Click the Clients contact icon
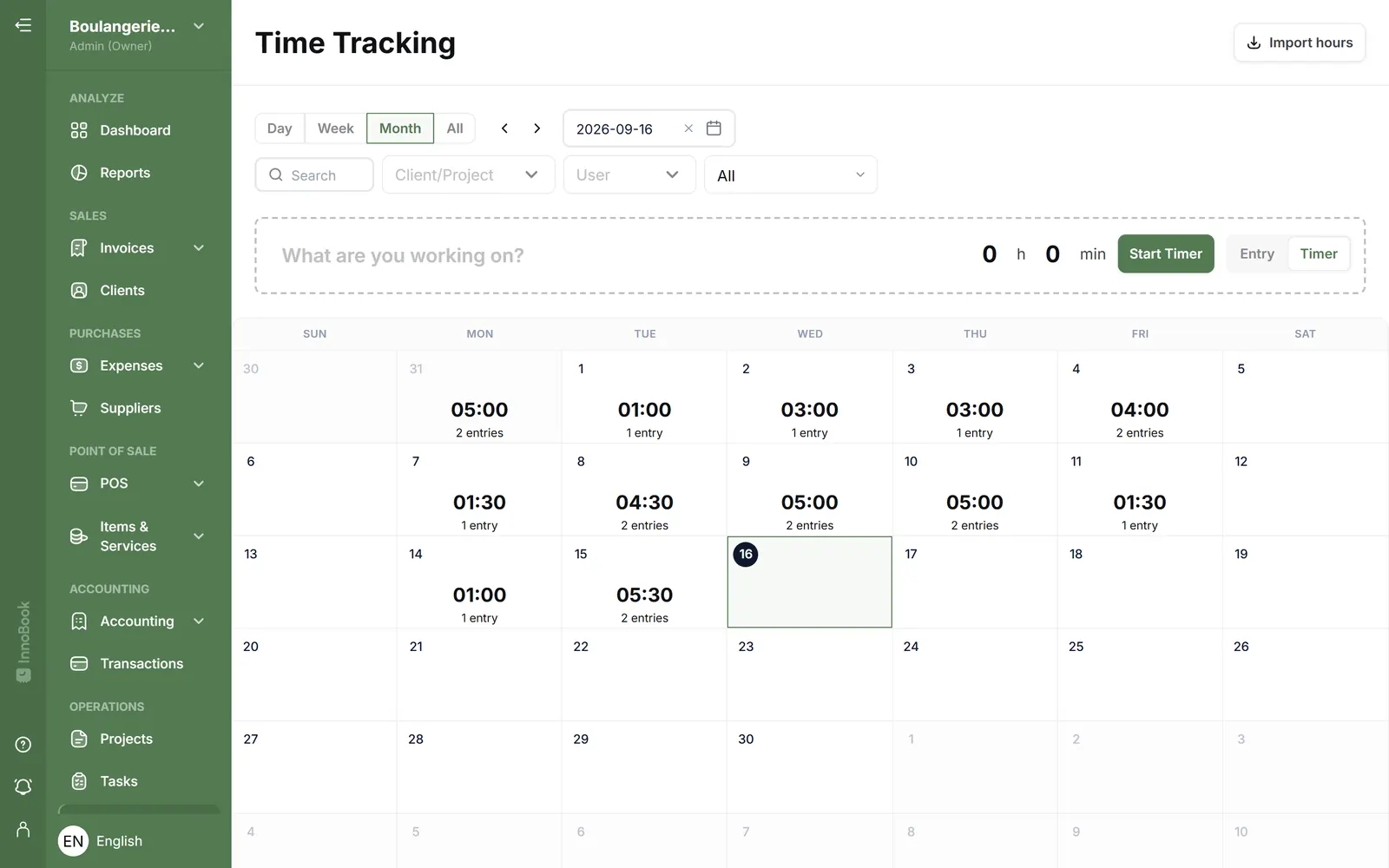The image size is (1389, 868). [79, 291]
